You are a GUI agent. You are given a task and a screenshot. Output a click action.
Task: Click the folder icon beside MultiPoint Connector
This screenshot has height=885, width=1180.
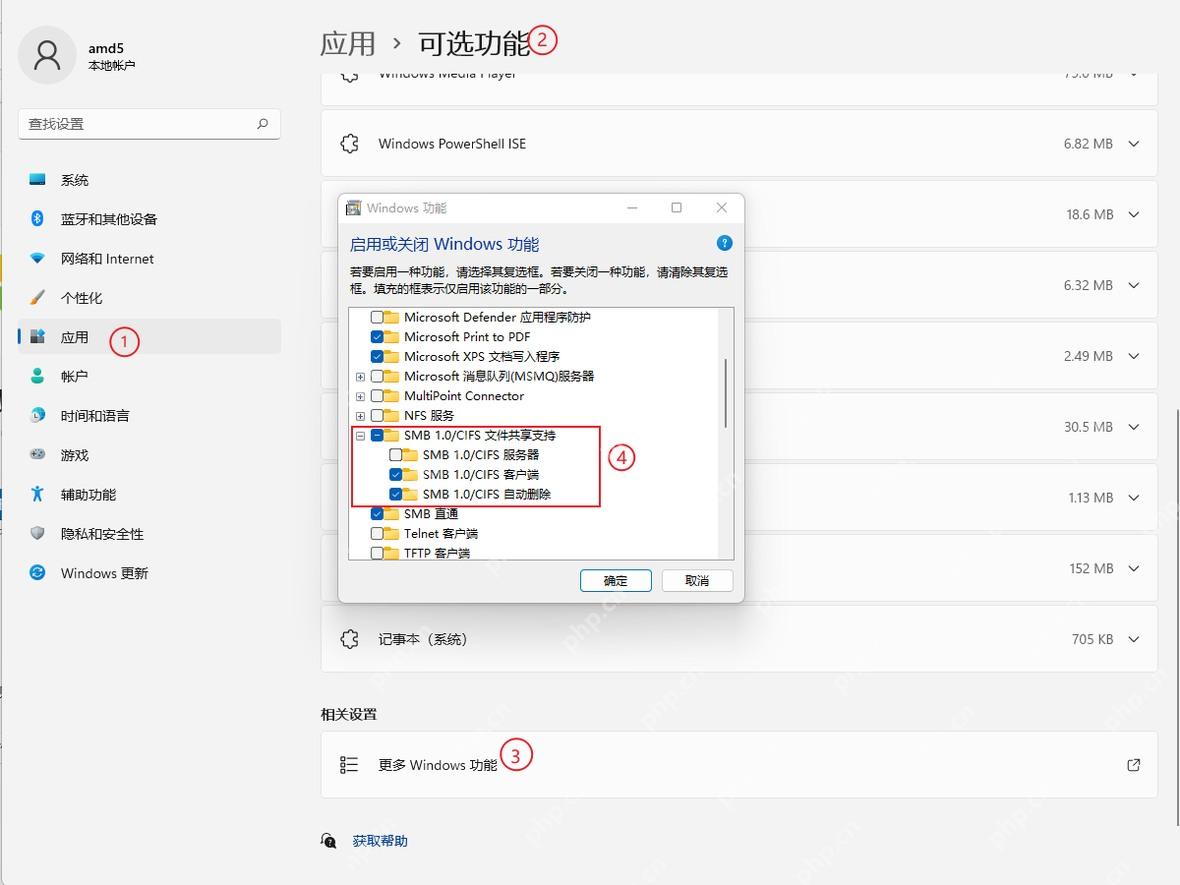(x=391, y=396)
